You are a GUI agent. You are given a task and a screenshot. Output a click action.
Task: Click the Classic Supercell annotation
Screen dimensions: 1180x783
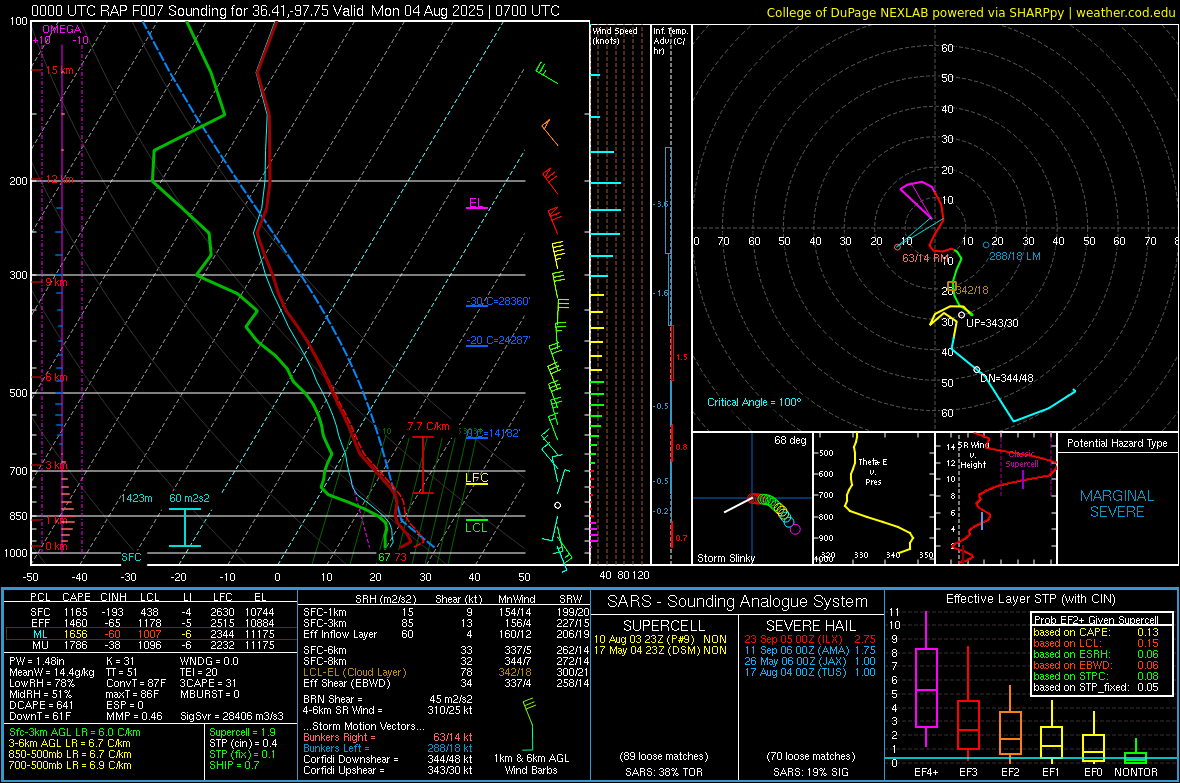[1022, 459]
